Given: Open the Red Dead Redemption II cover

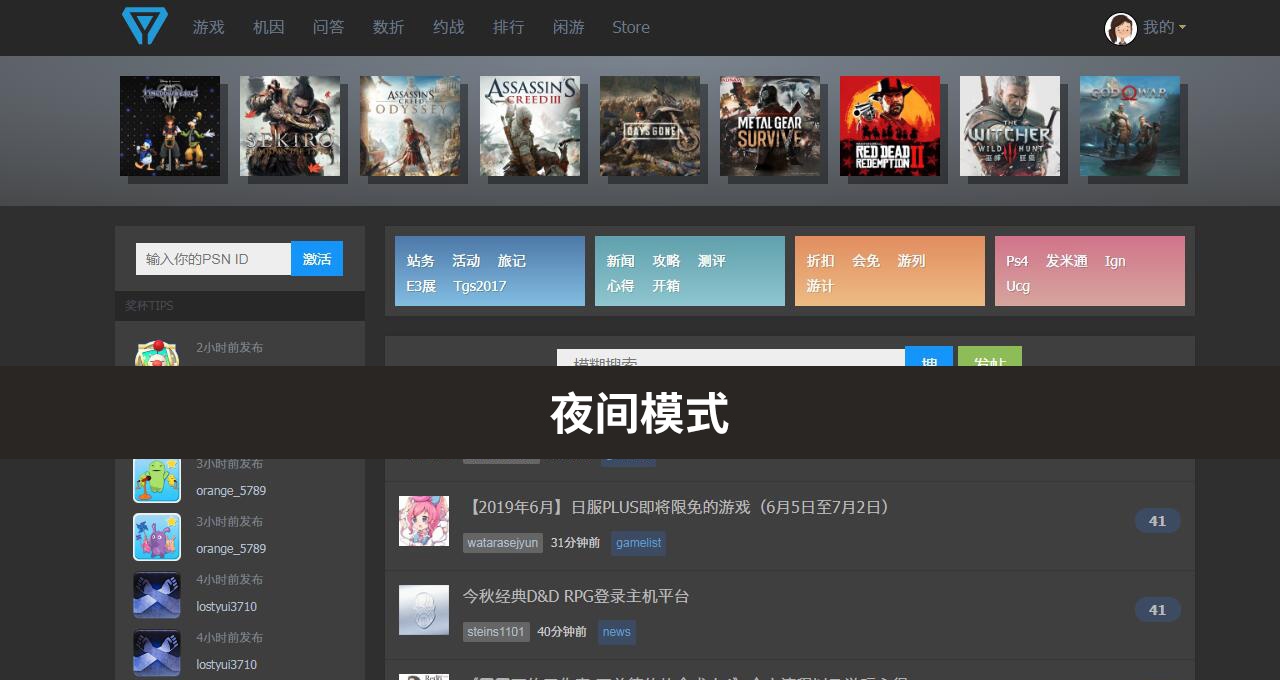Looking at the screenshot, I should (x=890, y=126).
